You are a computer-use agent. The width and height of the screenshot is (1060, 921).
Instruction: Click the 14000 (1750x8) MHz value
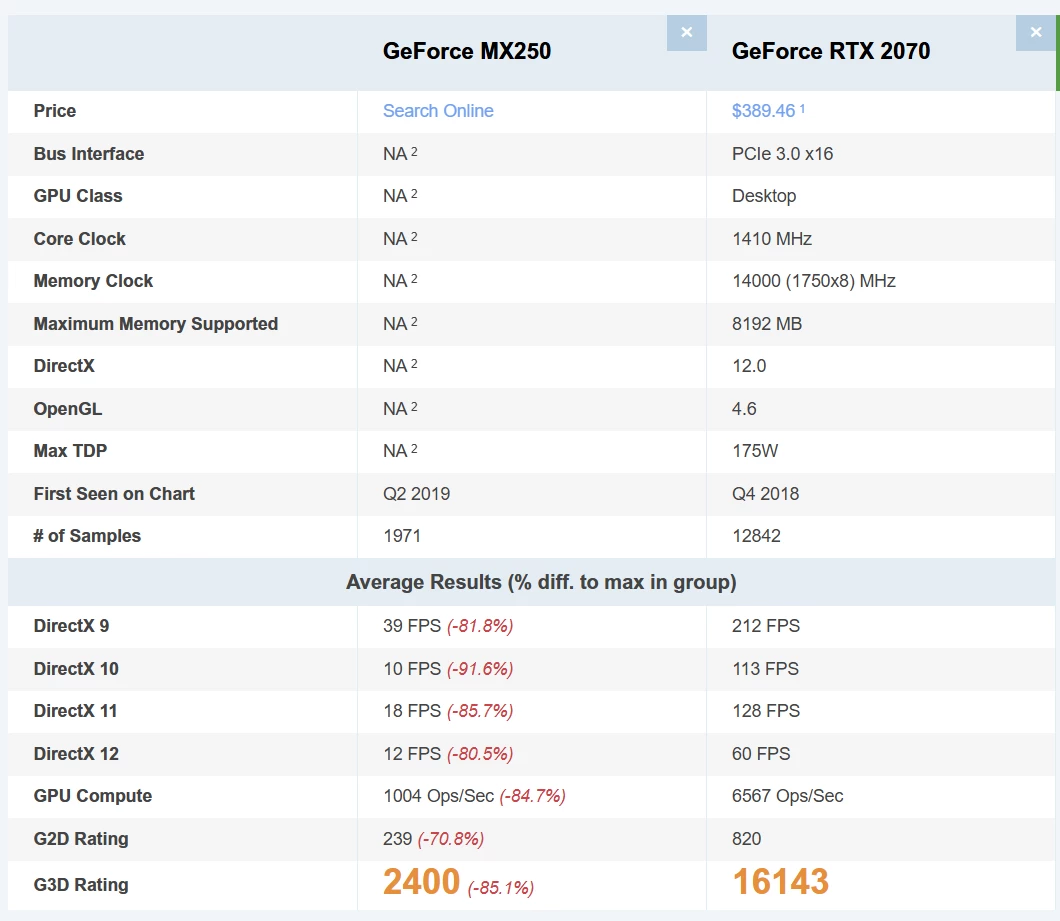point(814,281)
